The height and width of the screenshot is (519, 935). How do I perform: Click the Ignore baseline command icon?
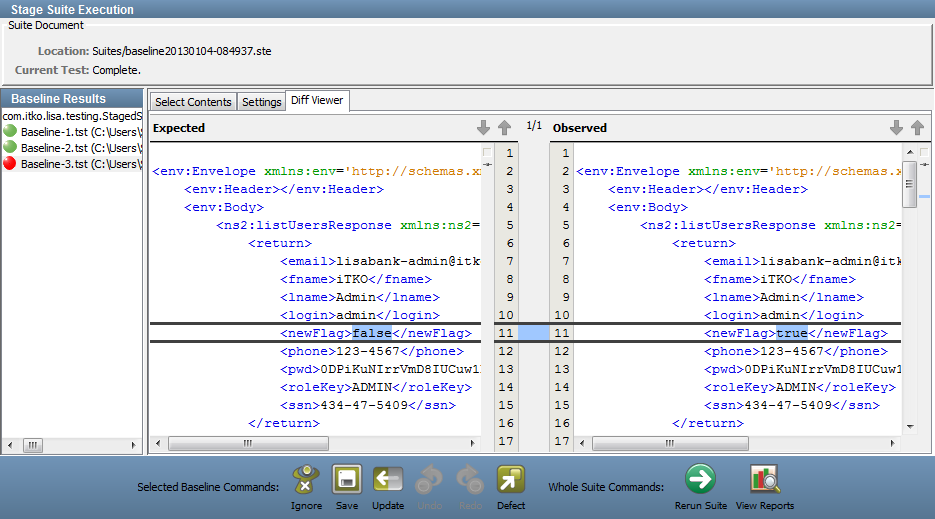pos(306,481)
